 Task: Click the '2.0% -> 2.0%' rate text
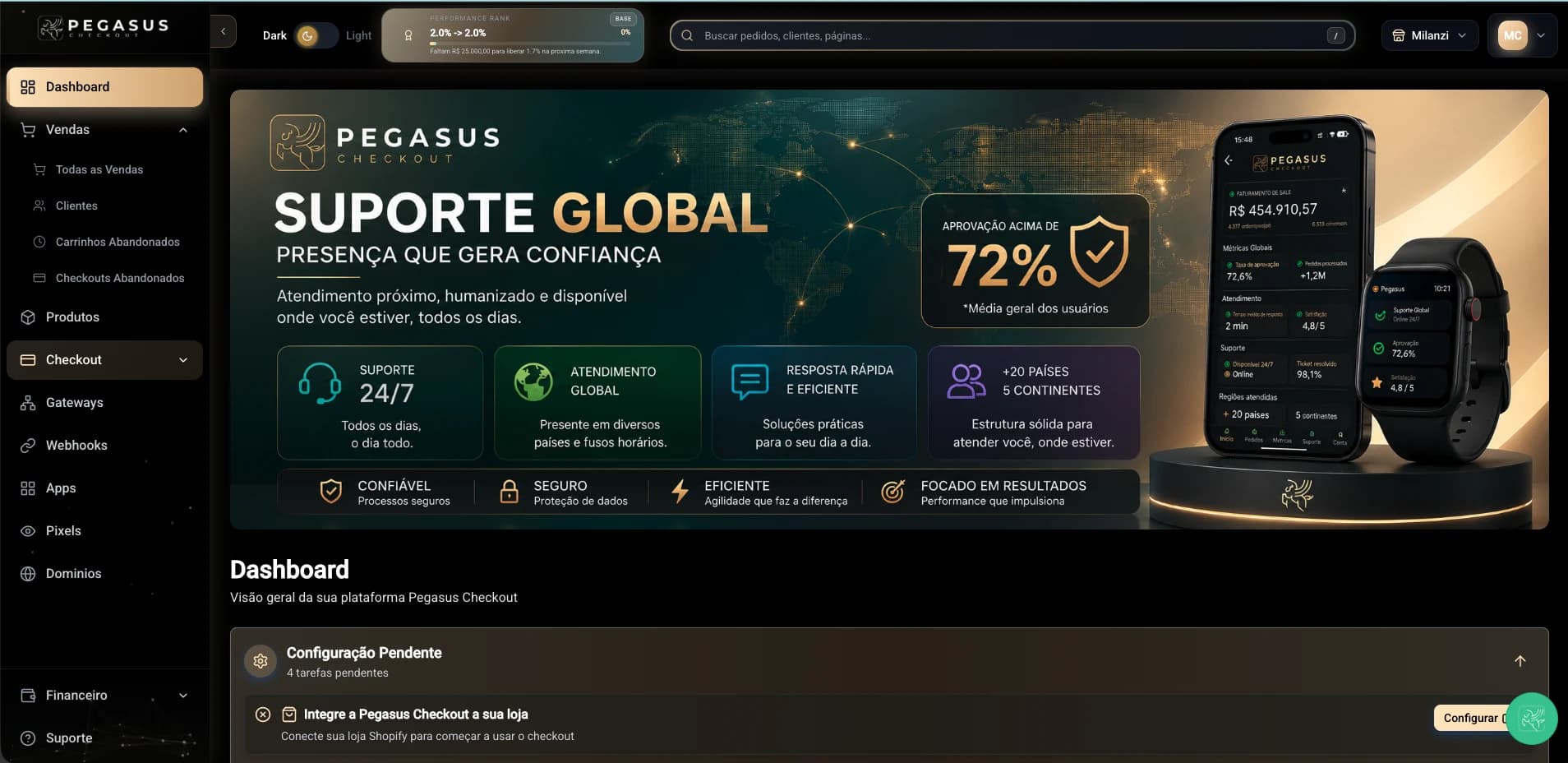pos(458,33)
